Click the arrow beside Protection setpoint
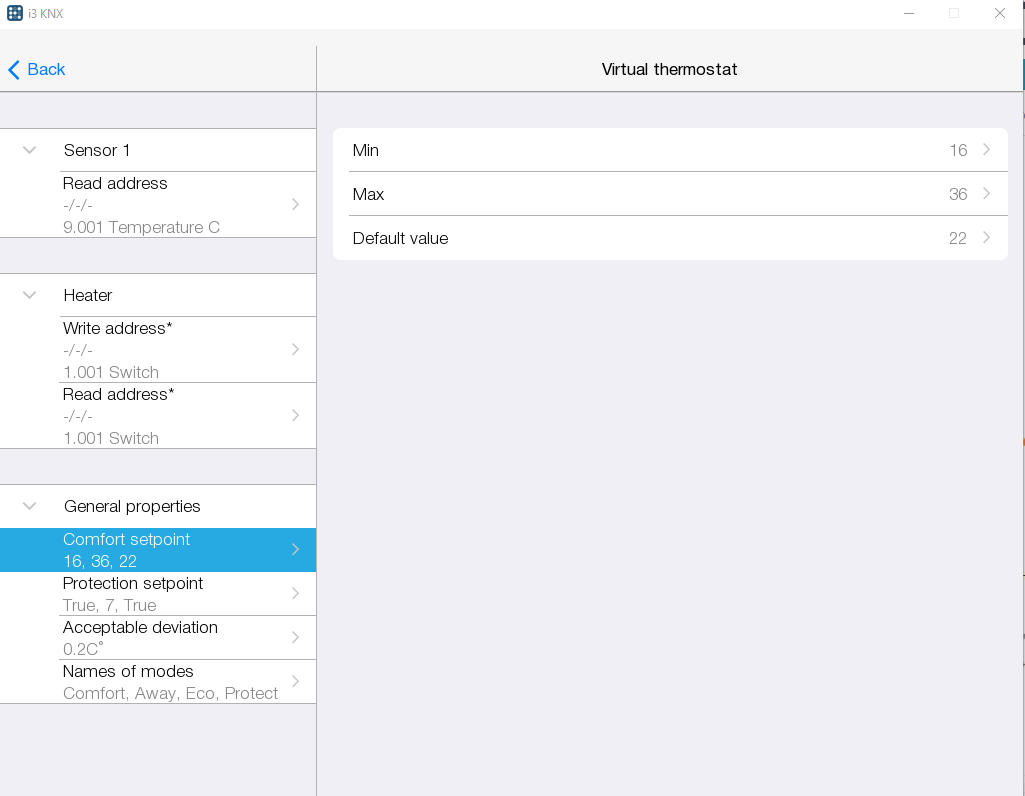The height and width of the screenshot is (796, 1025). pos(295,594)
